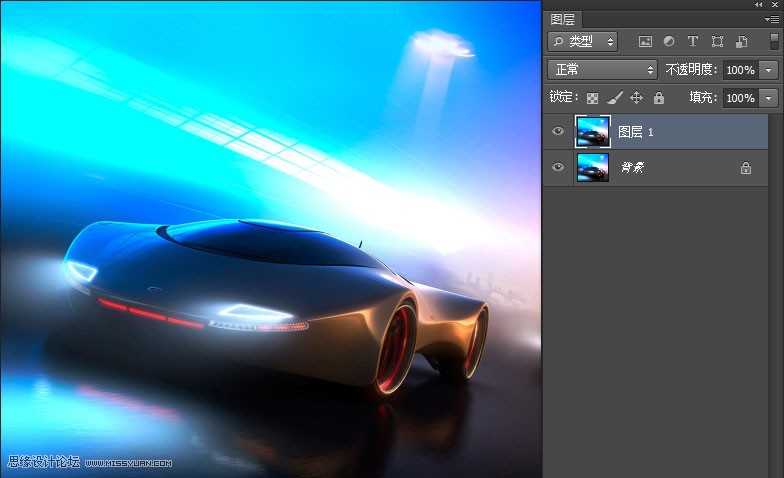This screenshot has width=784, height=478.
Task: Filter layers by text type icon
Action: [693, 42]
